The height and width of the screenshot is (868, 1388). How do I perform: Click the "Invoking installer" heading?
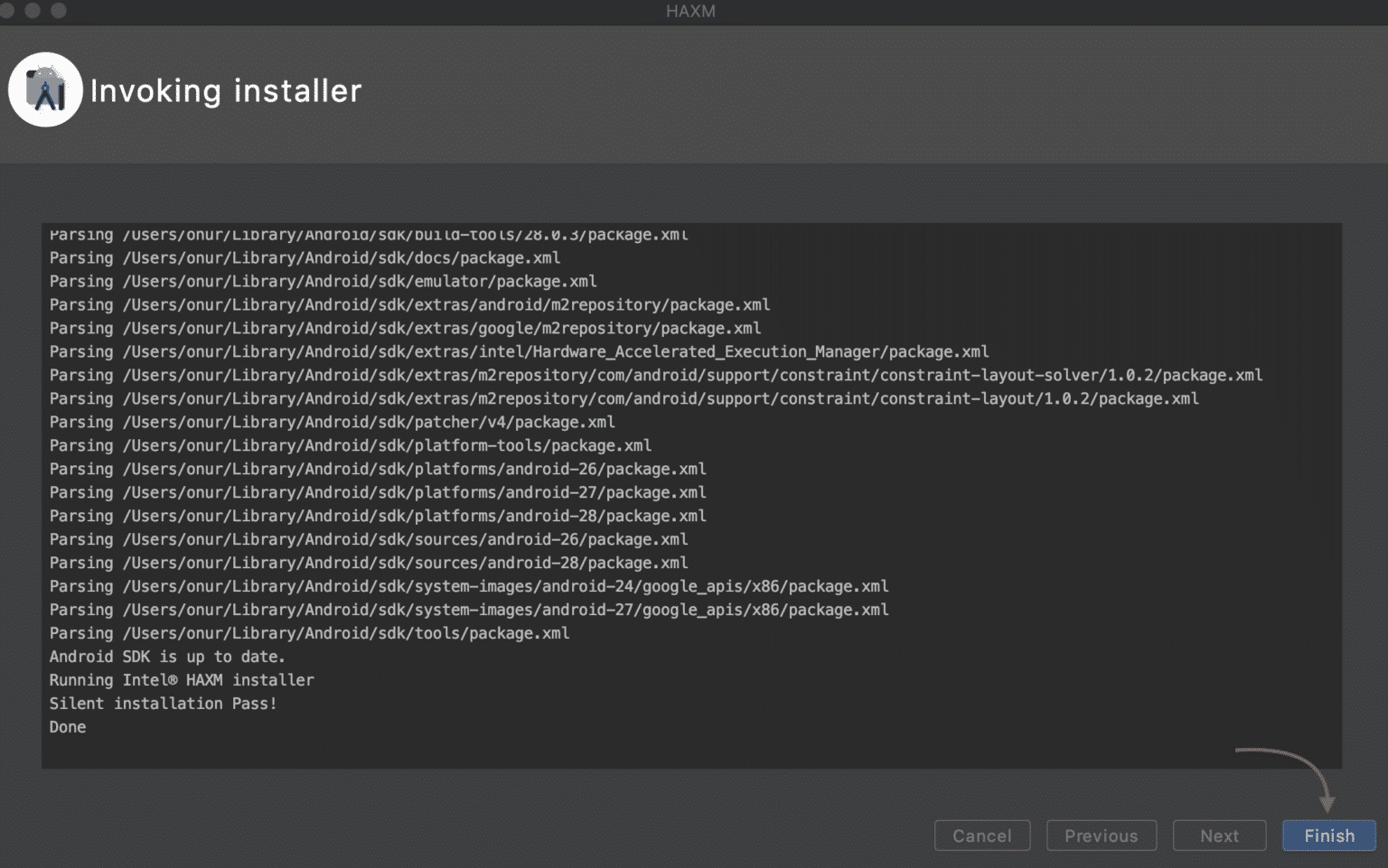(226, 90)
